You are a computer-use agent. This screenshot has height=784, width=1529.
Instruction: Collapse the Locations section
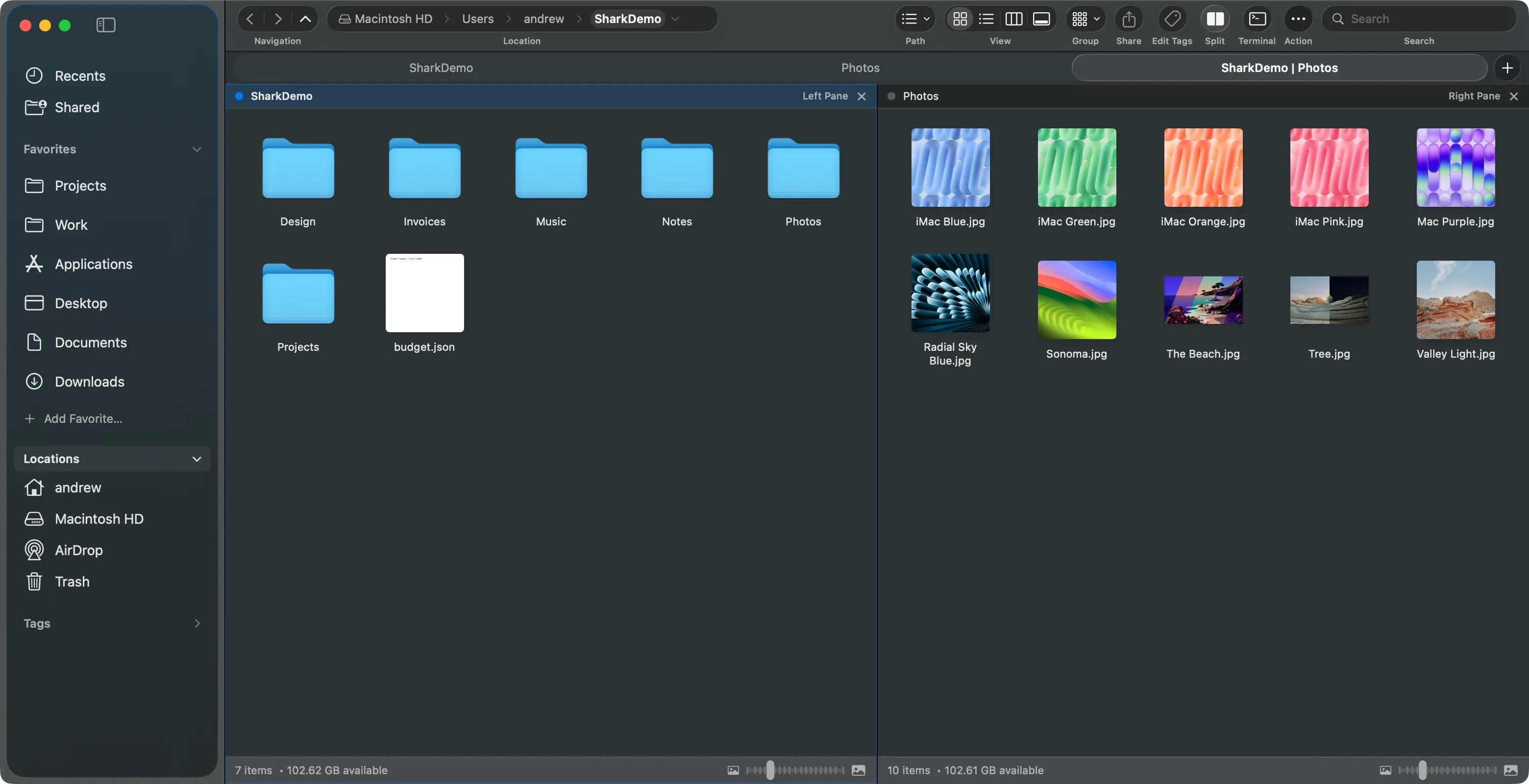click(197, 459)
